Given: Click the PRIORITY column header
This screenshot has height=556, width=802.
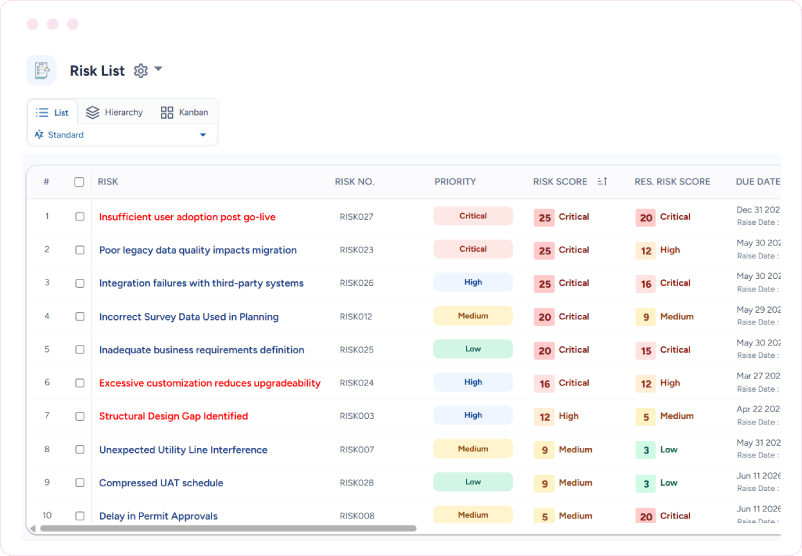Looking at the screenshot, I should (455, 182).
